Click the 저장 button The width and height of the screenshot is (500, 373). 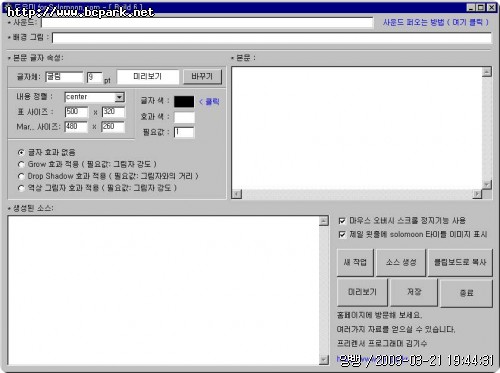click(414, 292)
